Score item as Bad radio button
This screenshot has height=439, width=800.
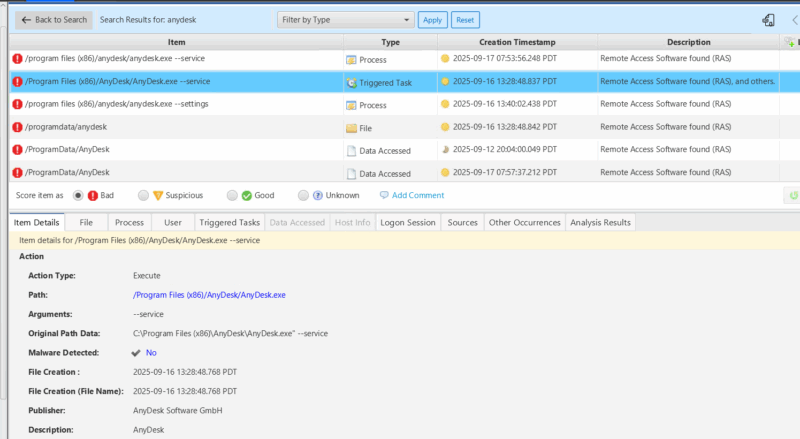78,196
